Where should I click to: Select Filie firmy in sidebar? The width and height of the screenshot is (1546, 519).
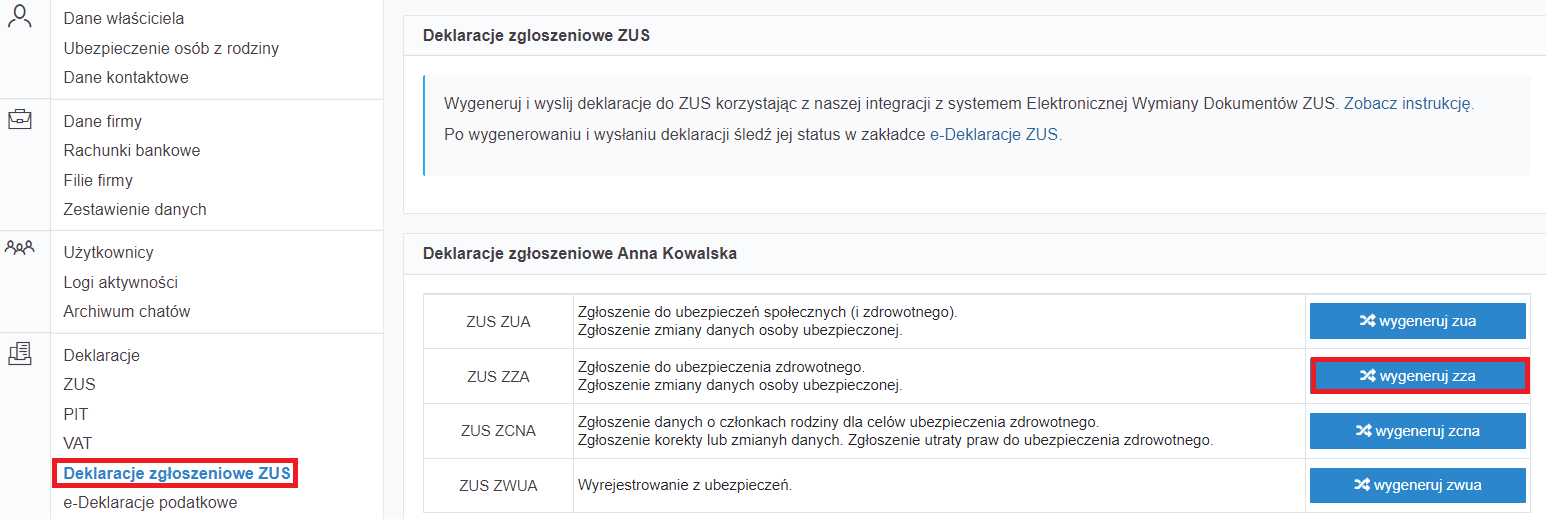tap(98, 180)
